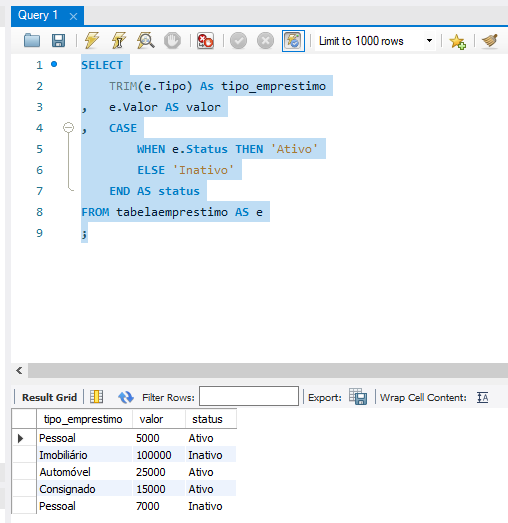The height and width of the screenshot is (523, 508).
Task: Export recordset to external file
Action: [358, 397]
